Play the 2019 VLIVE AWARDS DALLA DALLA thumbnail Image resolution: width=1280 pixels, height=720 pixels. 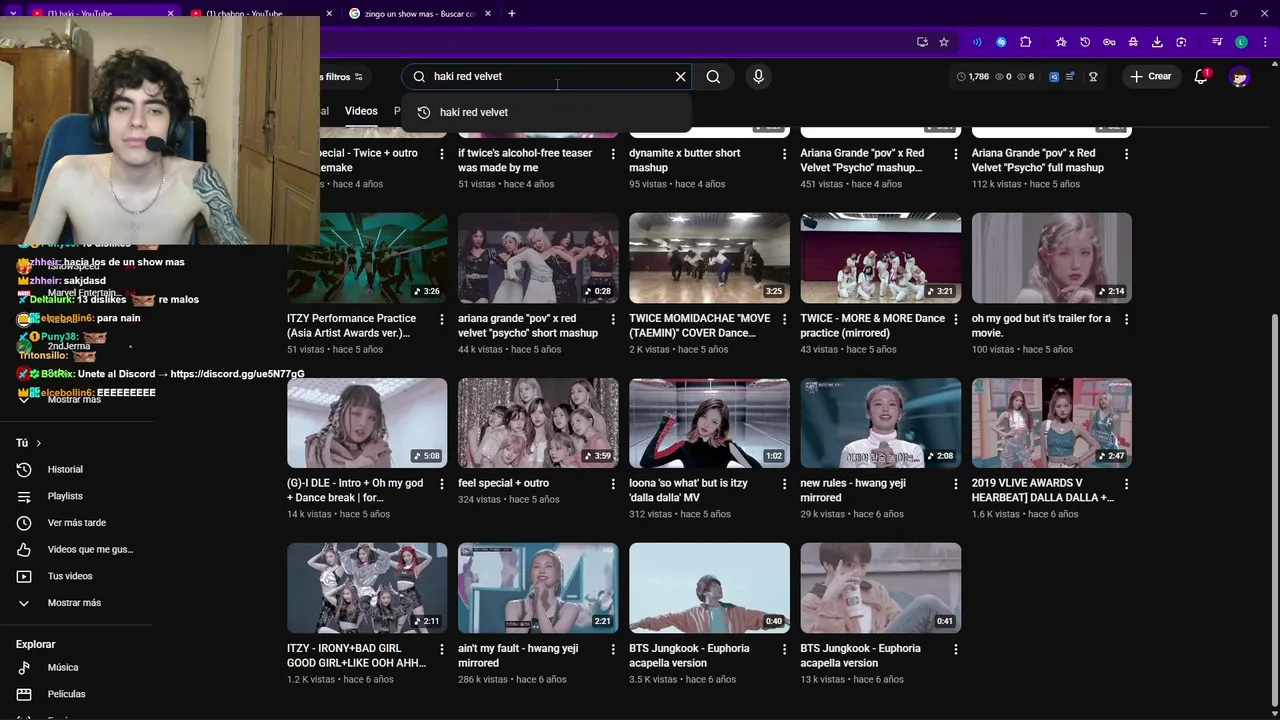click(x=1052, y=423)
